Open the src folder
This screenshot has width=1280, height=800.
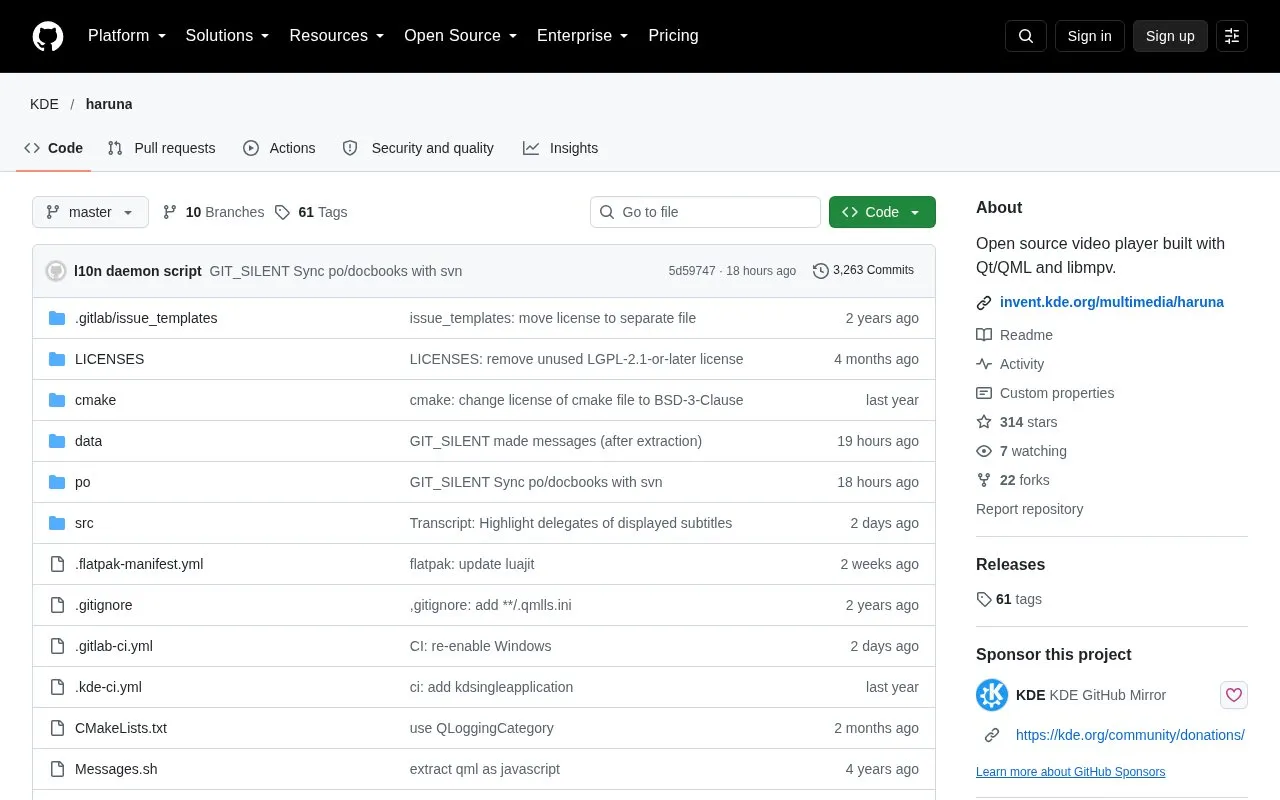coord(84,523)
